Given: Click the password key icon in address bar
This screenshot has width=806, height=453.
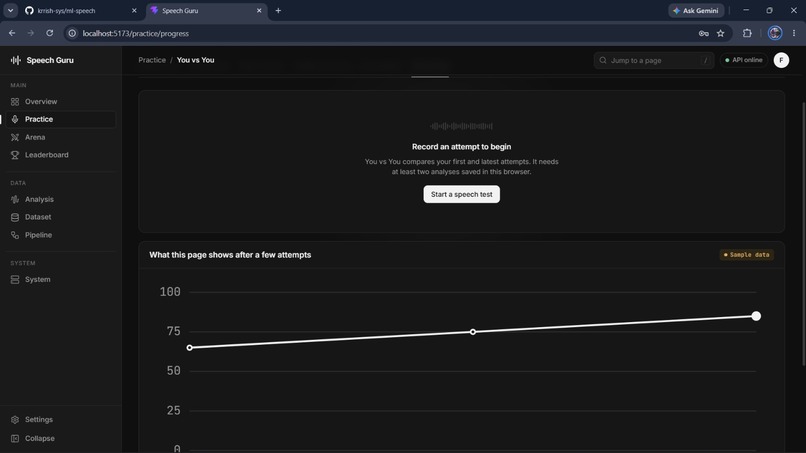Looking at the screenshot, I should pos(703,33).
